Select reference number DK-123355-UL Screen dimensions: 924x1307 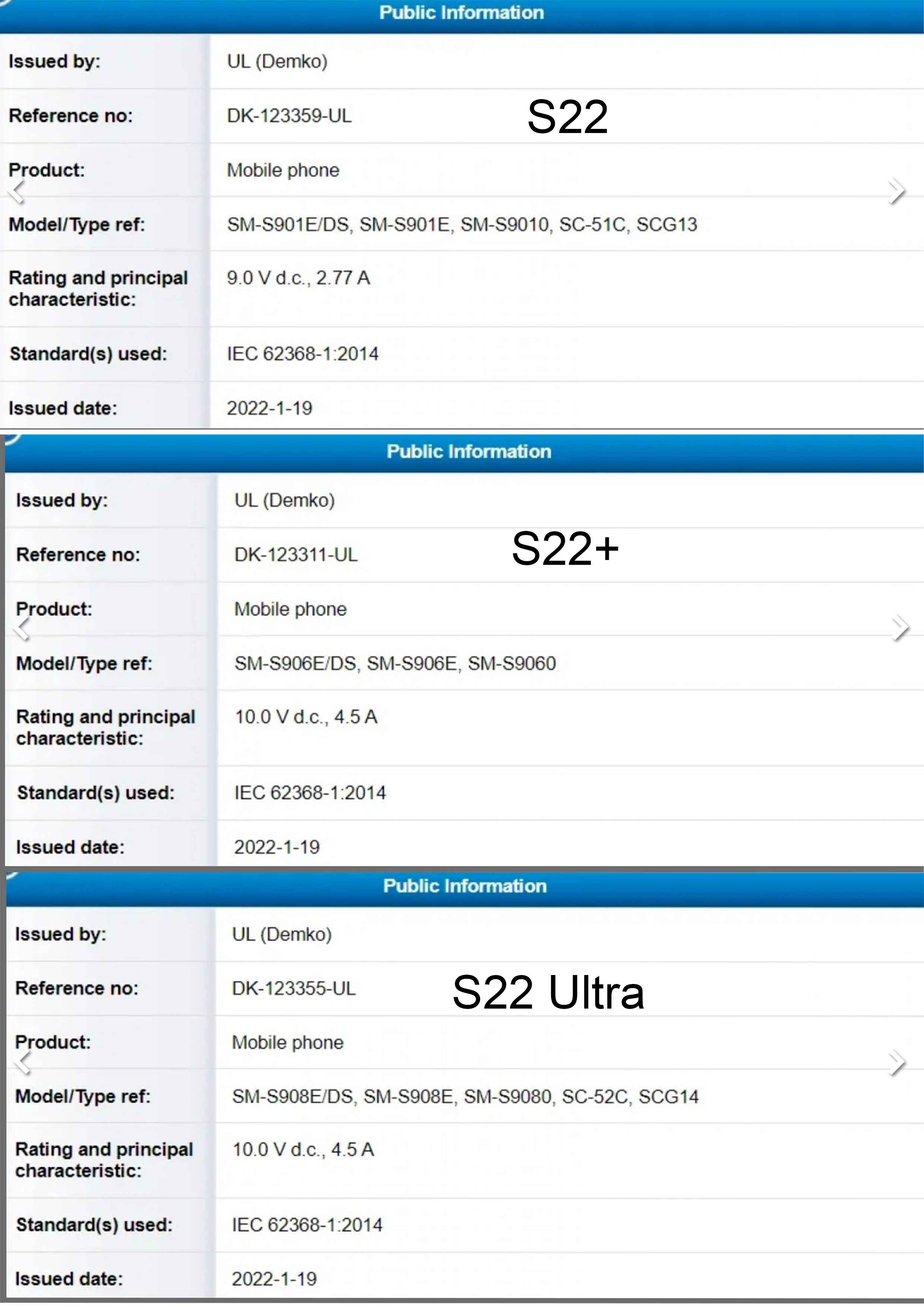294,988
